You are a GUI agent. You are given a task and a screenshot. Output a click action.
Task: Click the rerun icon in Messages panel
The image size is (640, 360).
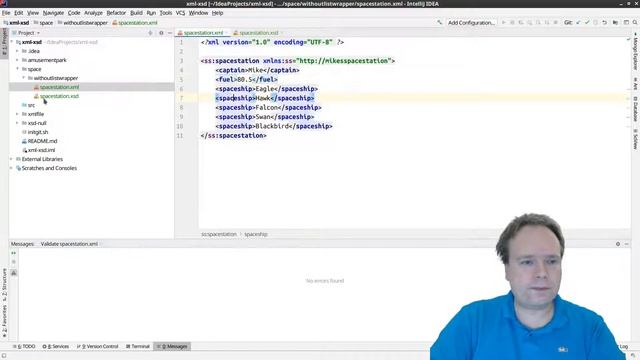(13, 253)
